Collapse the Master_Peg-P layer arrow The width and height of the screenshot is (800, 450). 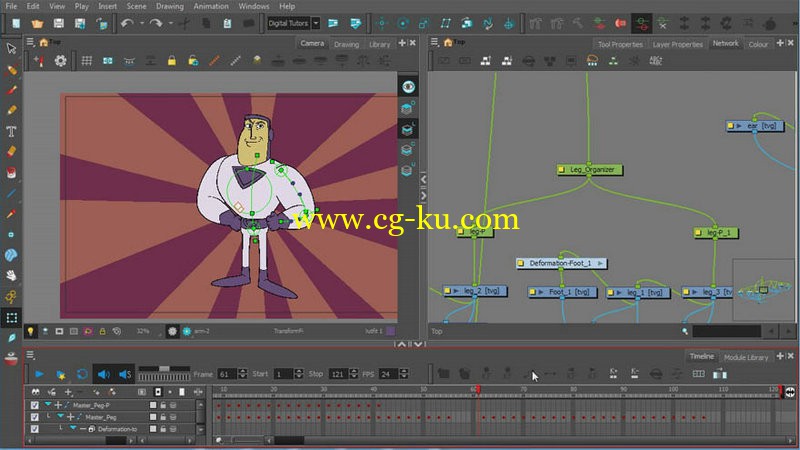47,405
